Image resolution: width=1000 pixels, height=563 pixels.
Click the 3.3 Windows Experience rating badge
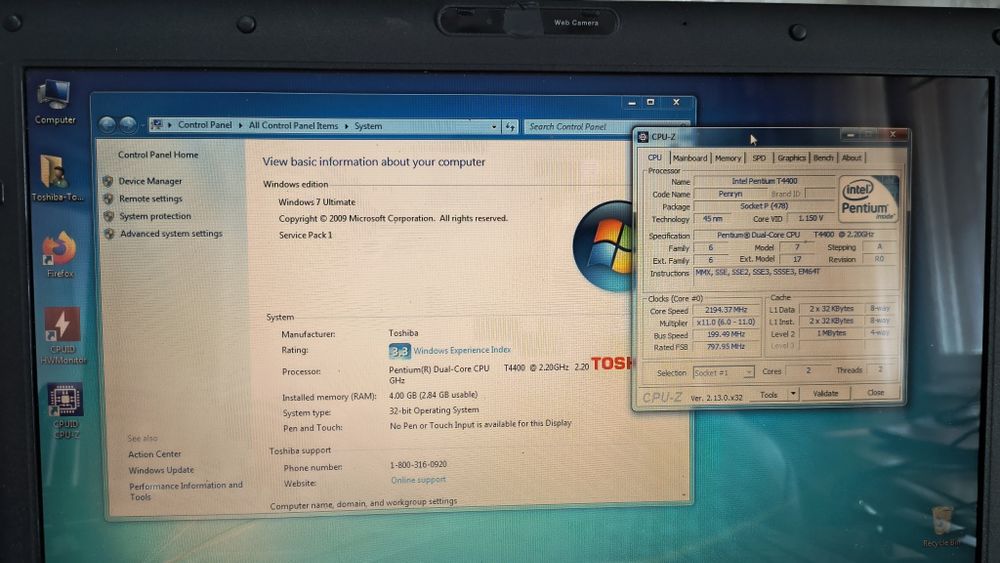coord(399,351)
